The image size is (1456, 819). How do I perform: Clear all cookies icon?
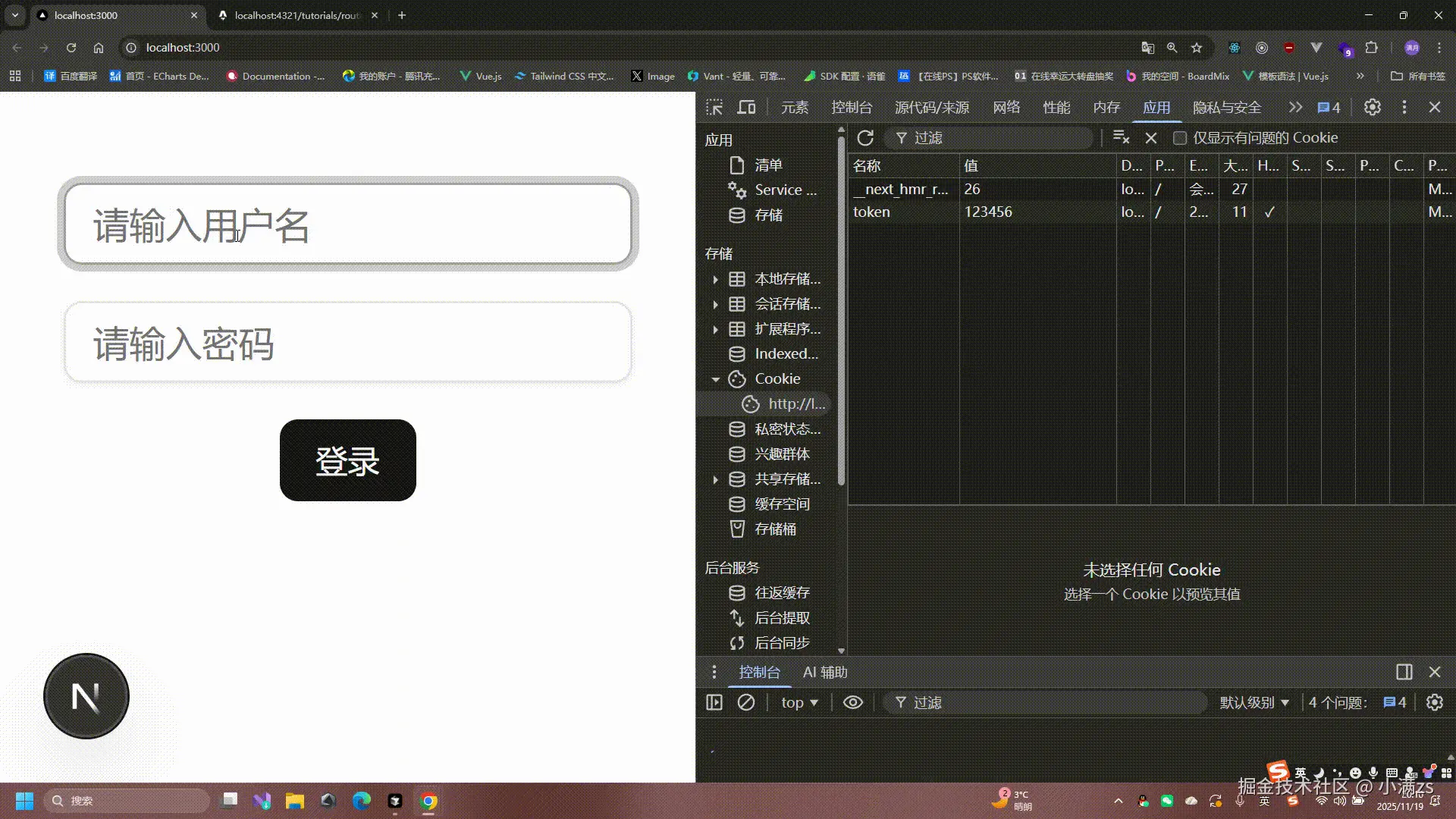pyautogui.click(x=1121, y=137)
